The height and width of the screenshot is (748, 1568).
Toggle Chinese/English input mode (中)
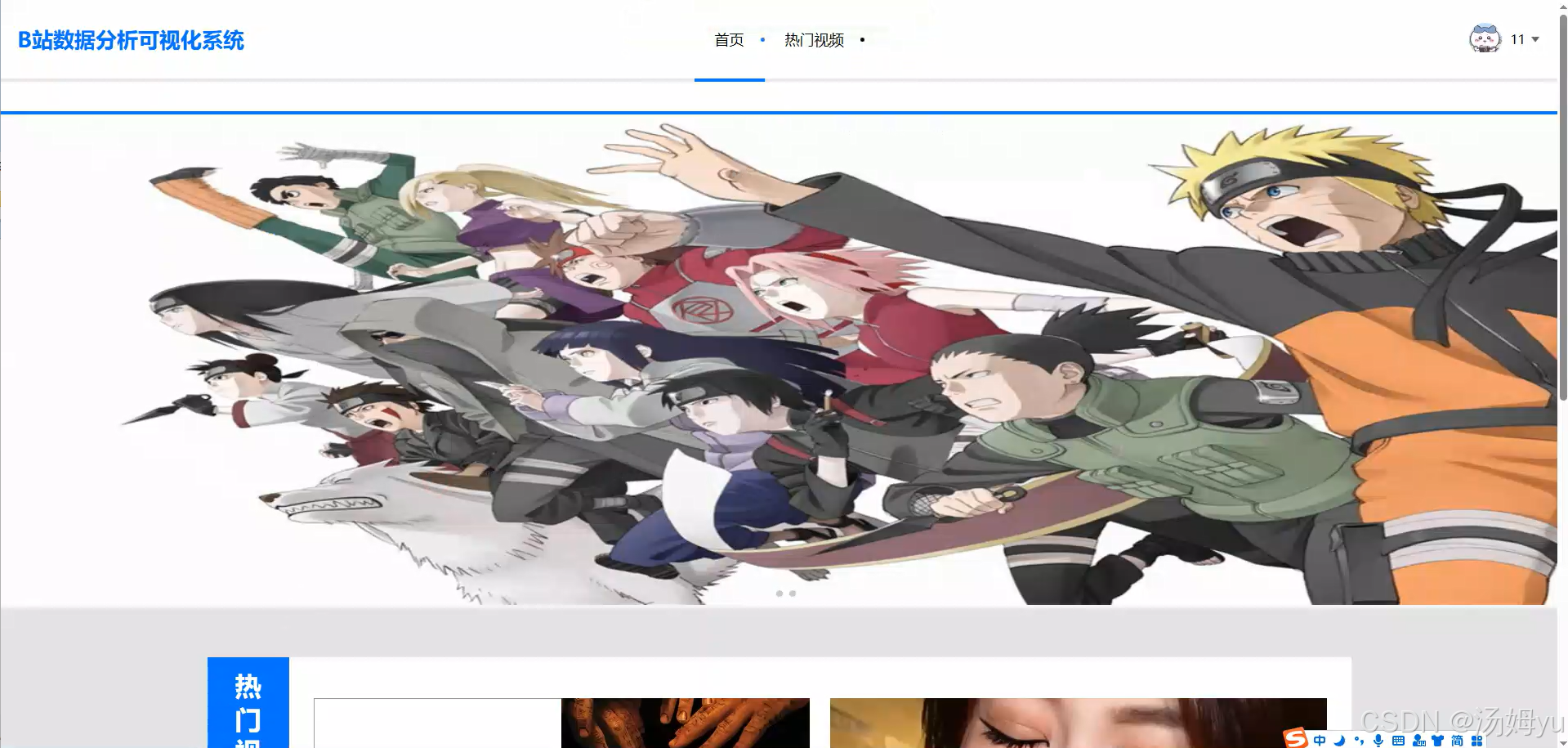1320,741
